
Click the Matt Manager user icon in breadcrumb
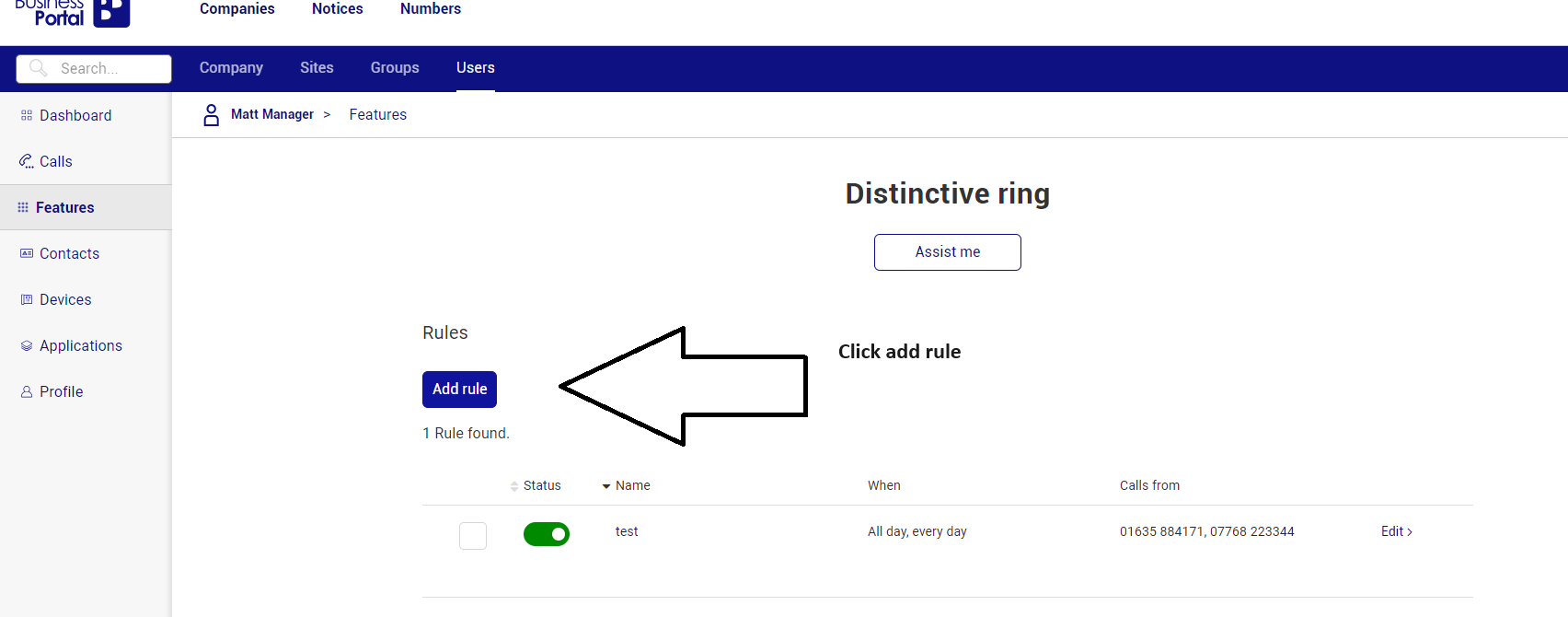click(211, 114)
